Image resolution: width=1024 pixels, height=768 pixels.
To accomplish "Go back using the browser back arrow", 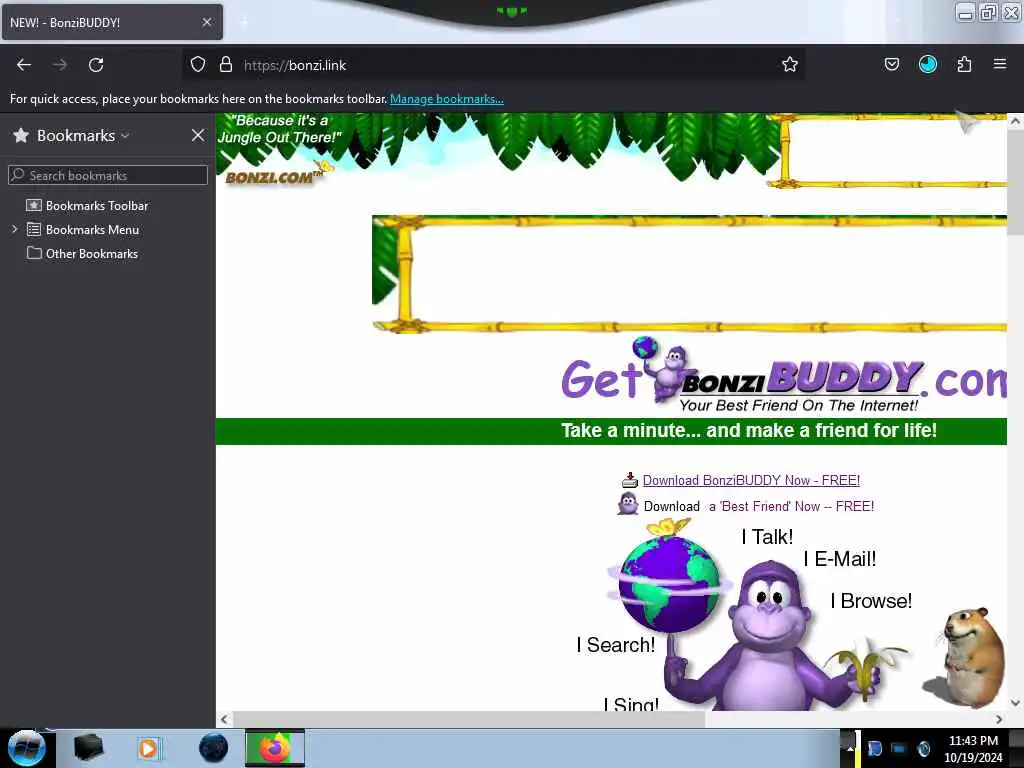I will coord(24,65).
